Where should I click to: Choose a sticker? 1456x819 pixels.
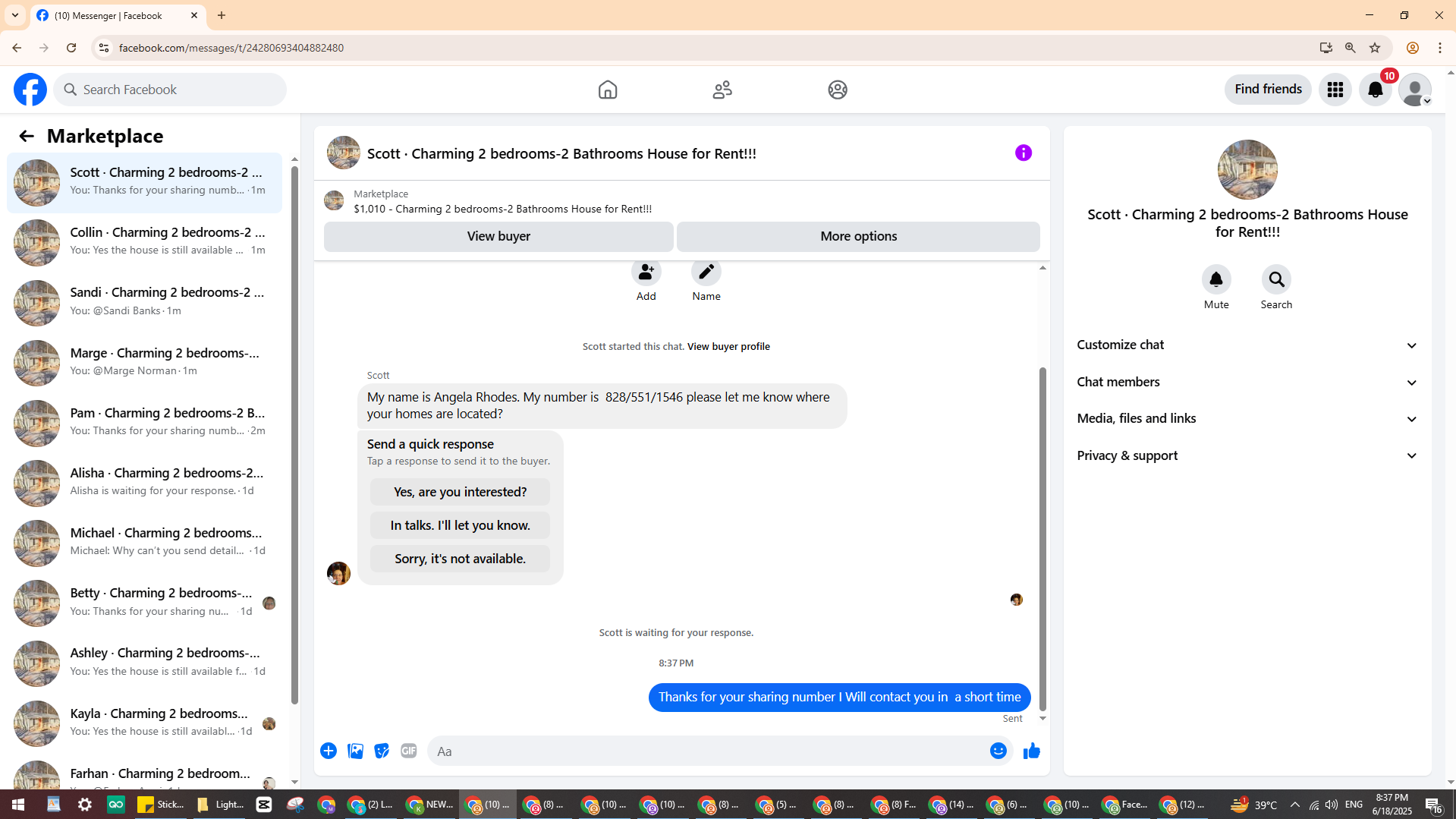click(382, 751)
